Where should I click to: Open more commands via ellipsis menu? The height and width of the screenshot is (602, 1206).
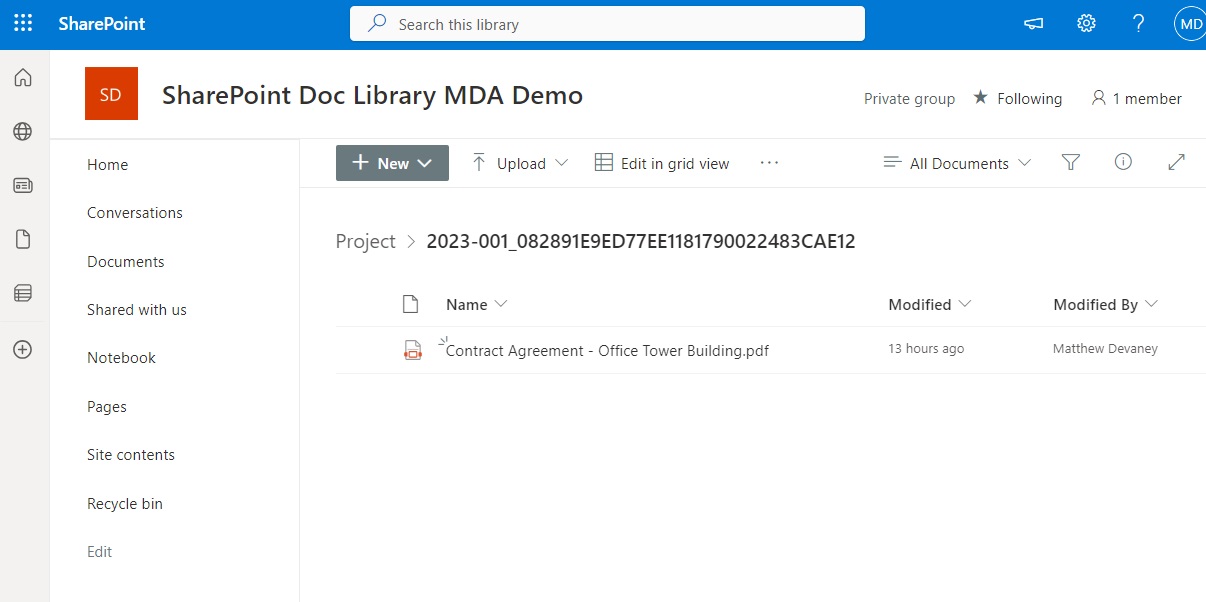[769, 162]
